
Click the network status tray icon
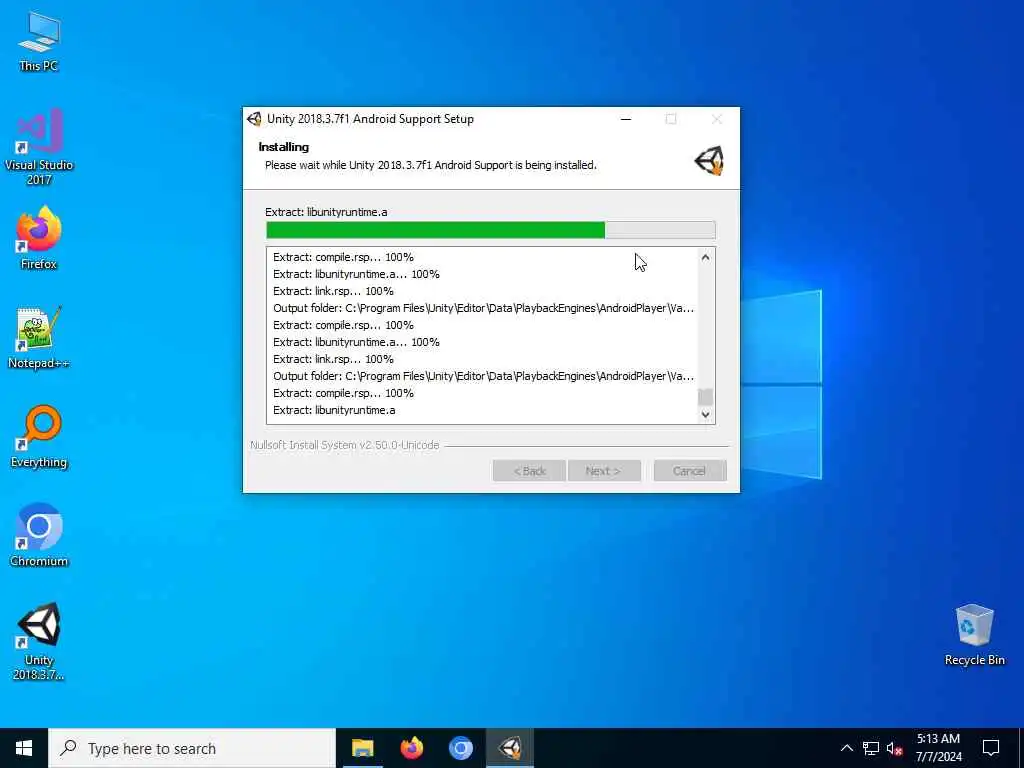[871, 748]
